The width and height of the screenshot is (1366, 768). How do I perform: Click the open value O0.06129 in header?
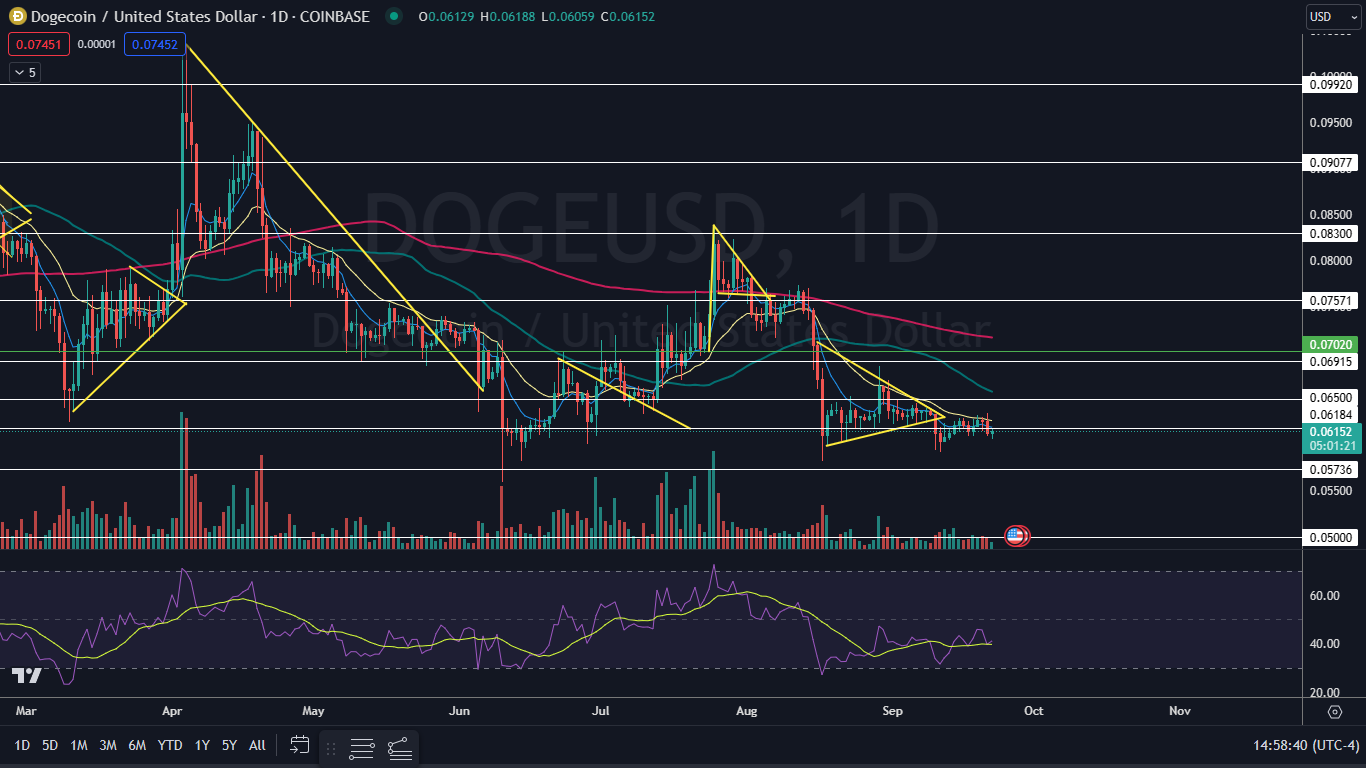447,16
